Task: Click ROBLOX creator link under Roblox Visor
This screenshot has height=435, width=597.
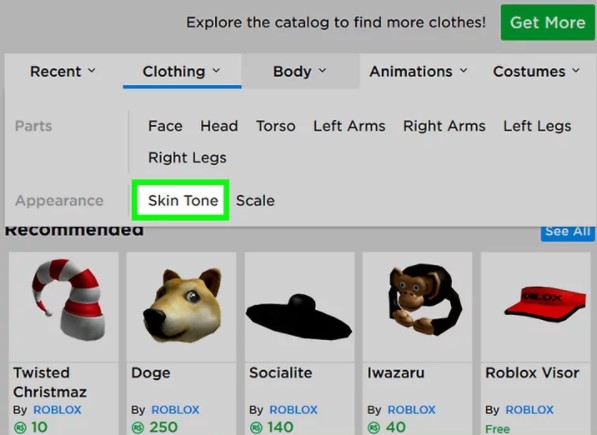Action: click(530, 410)
